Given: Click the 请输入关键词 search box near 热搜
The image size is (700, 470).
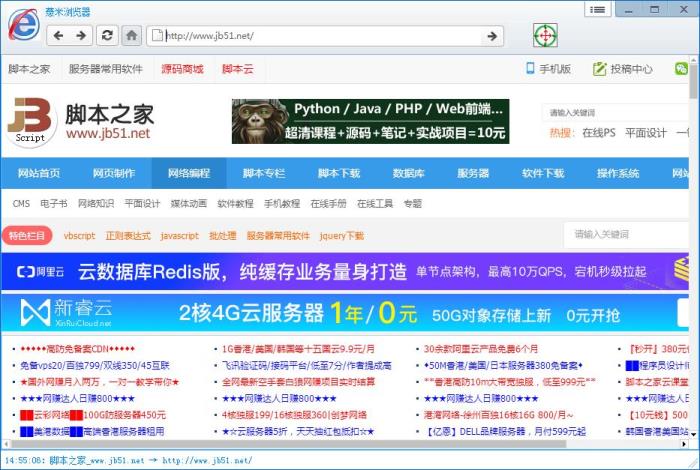Looking at the screenshot, I should [616, 112].
